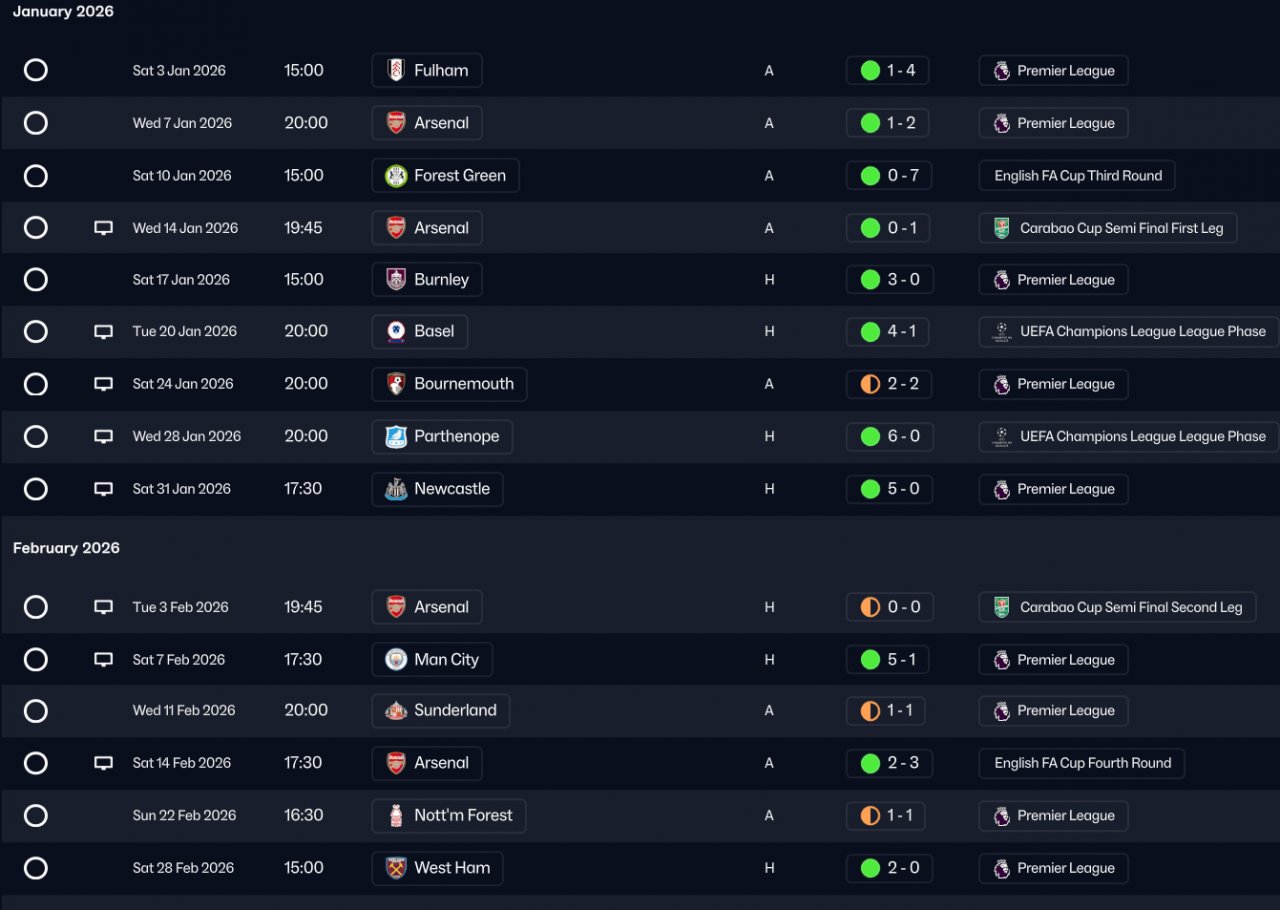Click the Sunderland club badge icon
The width and height of the screenshot is (1280, 910).
396,711
